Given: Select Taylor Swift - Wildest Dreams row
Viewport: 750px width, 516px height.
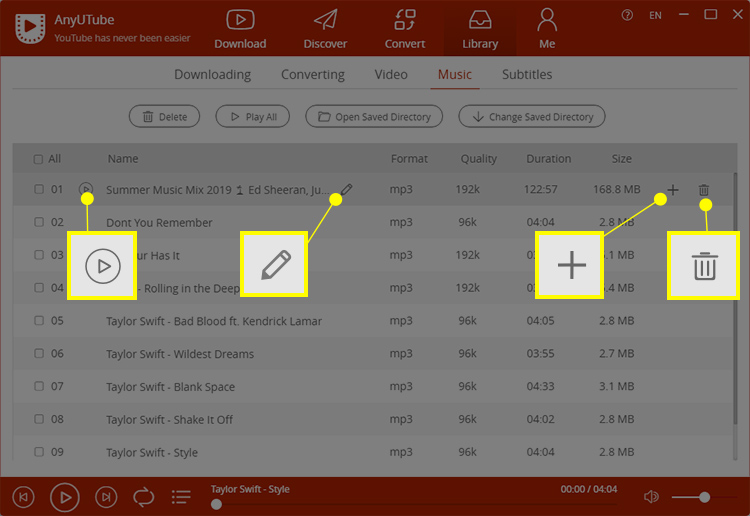Looking at the screenshot, I should click(x=374, y=354).
